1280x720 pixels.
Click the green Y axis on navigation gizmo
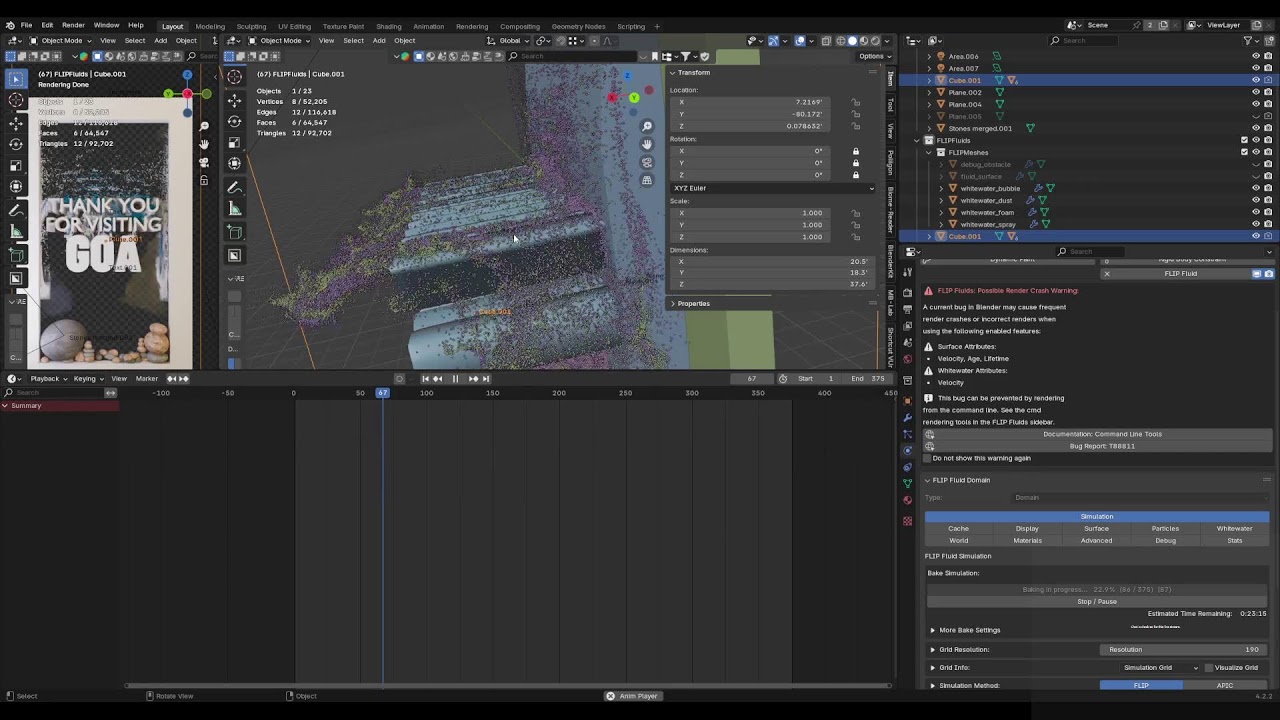pos(634,98)
